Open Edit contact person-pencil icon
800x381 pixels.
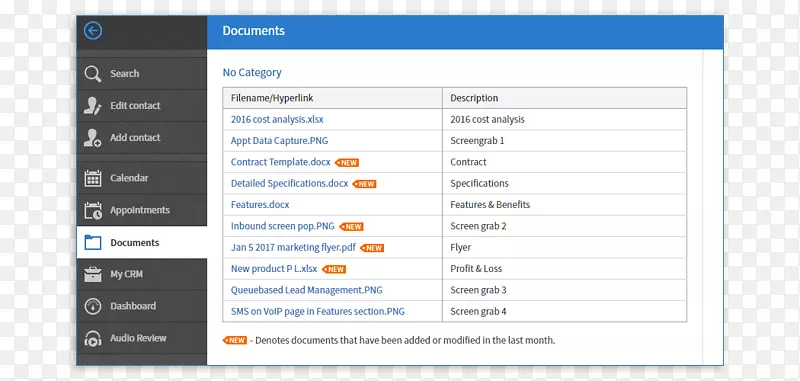click(93, 106)
